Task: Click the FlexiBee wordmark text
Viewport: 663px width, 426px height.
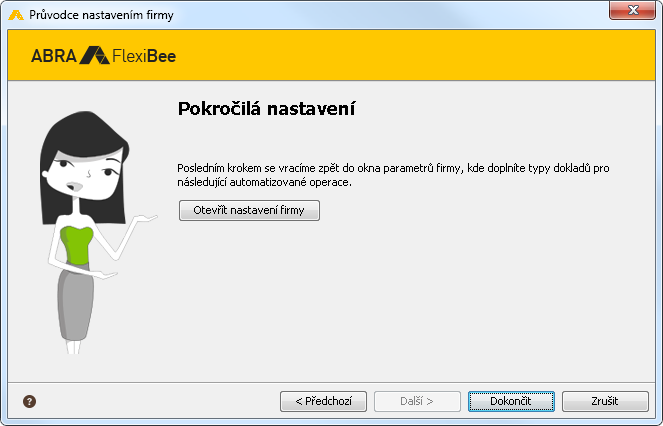Action: (144, 56)
